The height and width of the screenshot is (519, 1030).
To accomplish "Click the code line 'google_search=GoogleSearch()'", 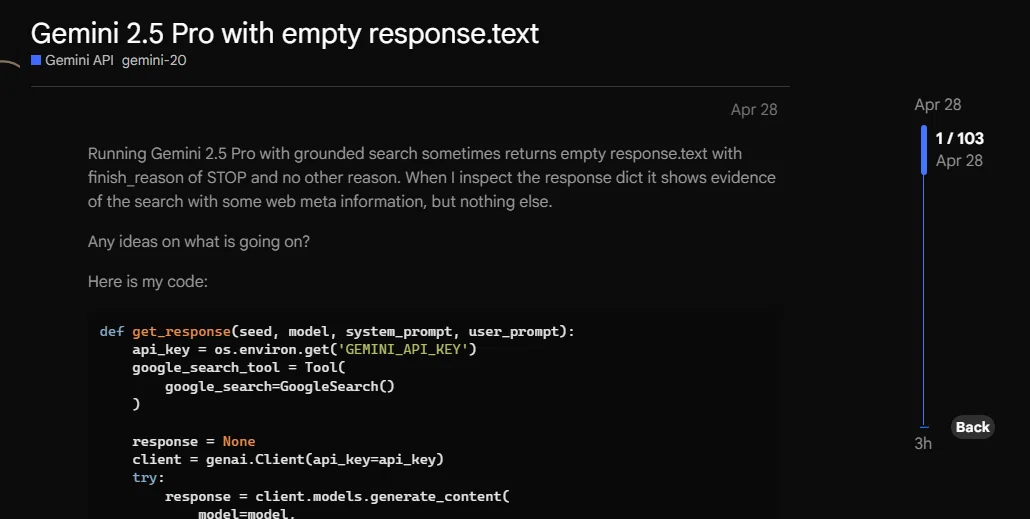I will [x=280, y=386].
